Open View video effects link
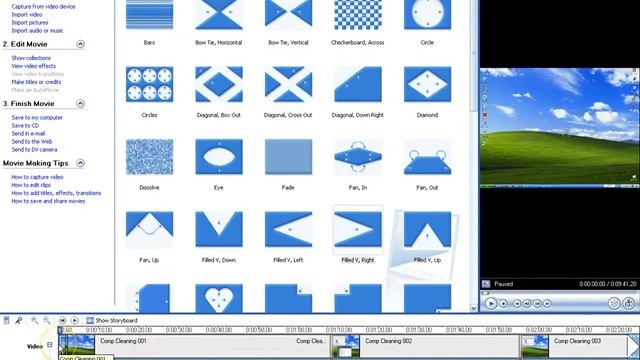 point(33,66)
